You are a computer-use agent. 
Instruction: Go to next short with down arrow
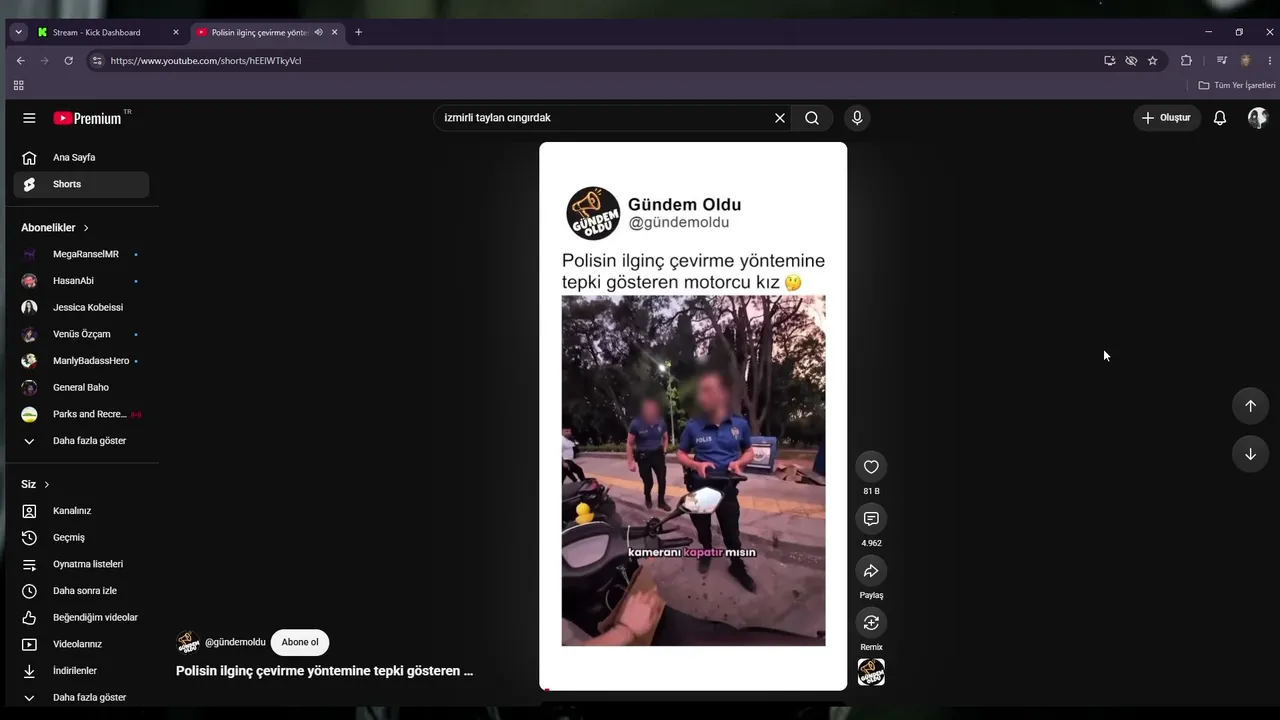click(x=1250, y=454)
